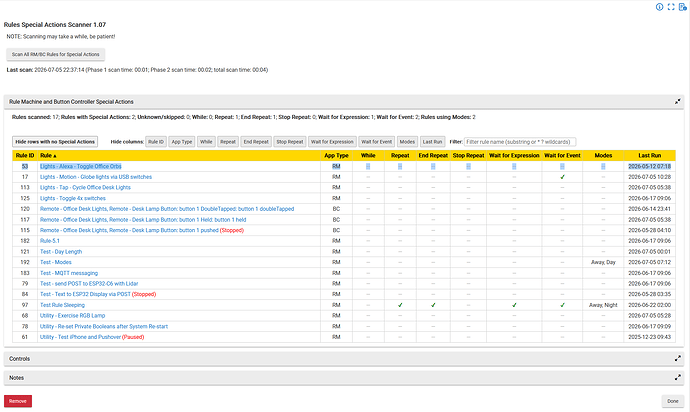Select the 'Away, Night' modes cell

coord(603,305)
